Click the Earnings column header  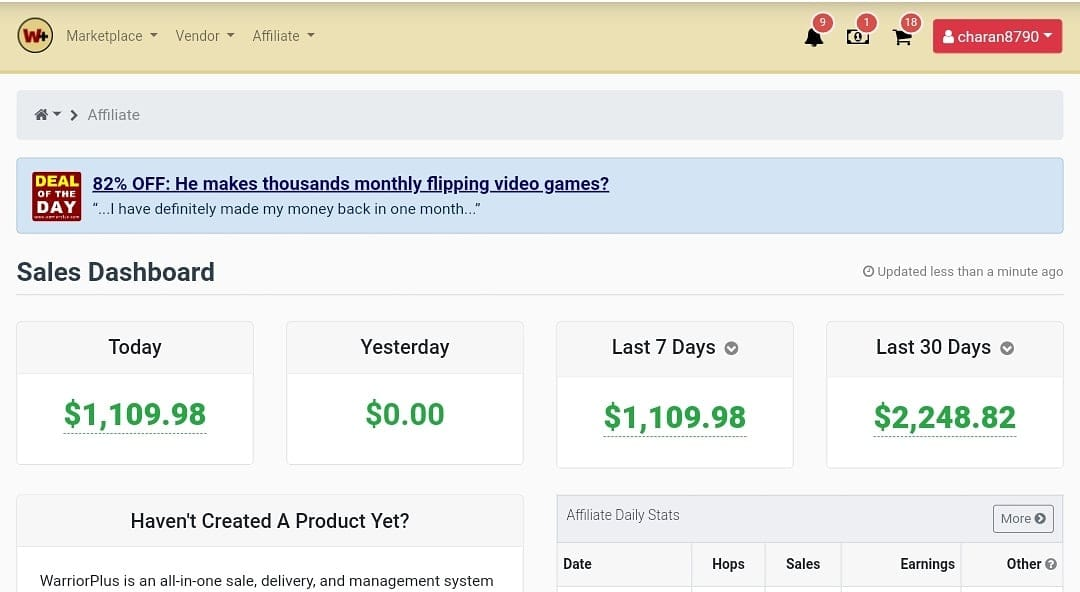coord(927,564)
